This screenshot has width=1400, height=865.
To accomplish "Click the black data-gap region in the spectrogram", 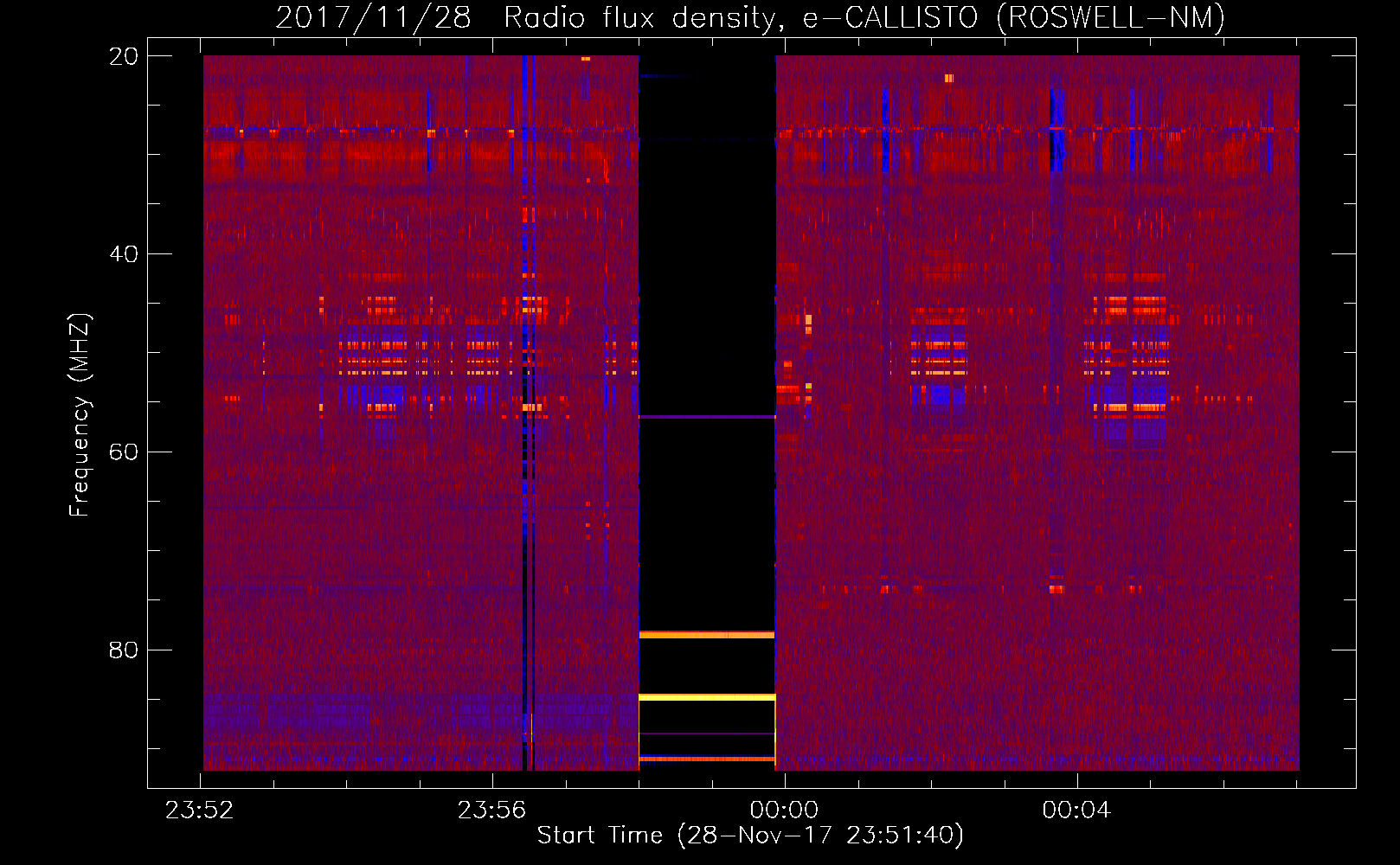I will click(707, 413).
